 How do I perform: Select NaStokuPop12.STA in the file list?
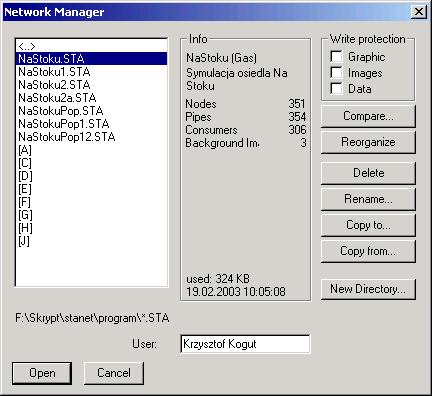click(92, 137)
